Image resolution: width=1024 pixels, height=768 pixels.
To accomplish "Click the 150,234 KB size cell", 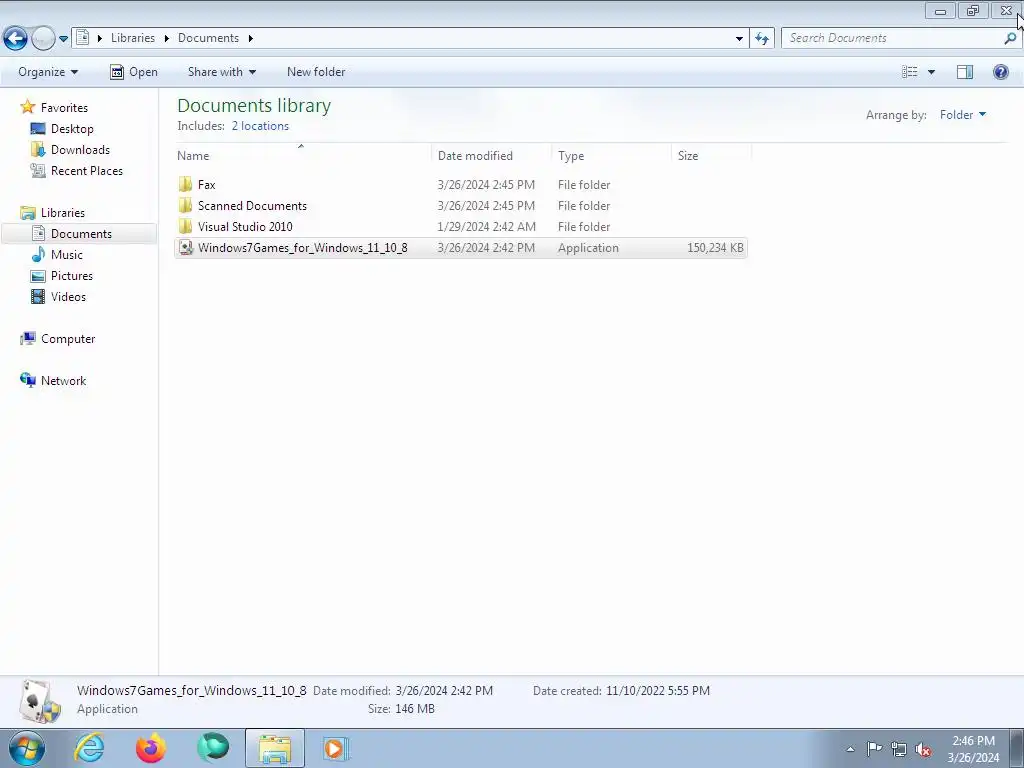I will pyautogui.click(x=715, y=248).
